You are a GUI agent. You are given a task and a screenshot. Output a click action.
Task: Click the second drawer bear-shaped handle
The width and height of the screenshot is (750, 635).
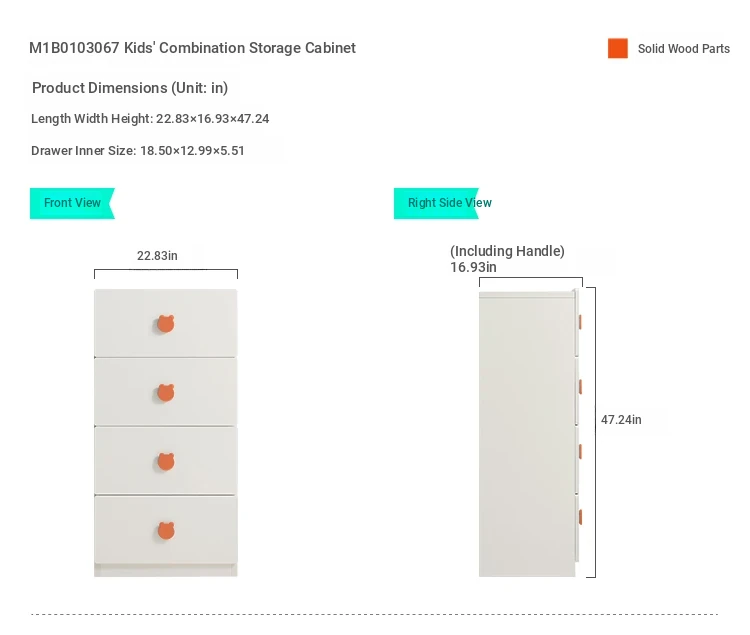tap(165, 393)
